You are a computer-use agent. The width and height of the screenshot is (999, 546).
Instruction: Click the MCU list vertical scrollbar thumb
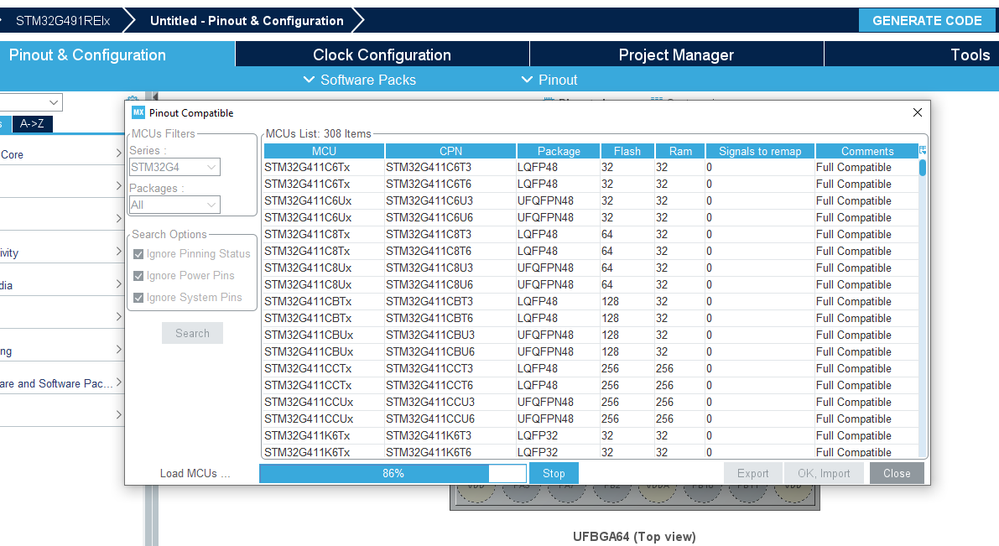pos(923,168)
